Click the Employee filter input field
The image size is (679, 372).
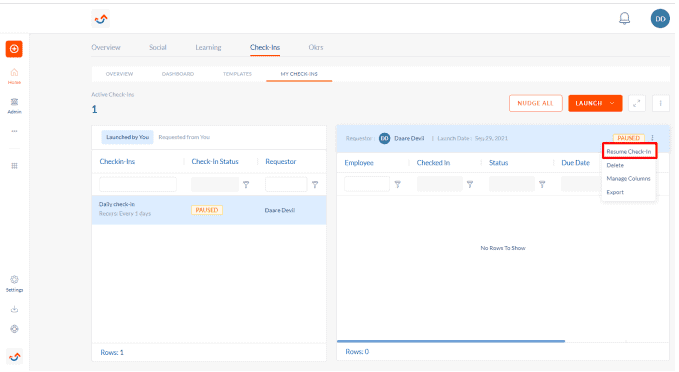pos(367,184)
